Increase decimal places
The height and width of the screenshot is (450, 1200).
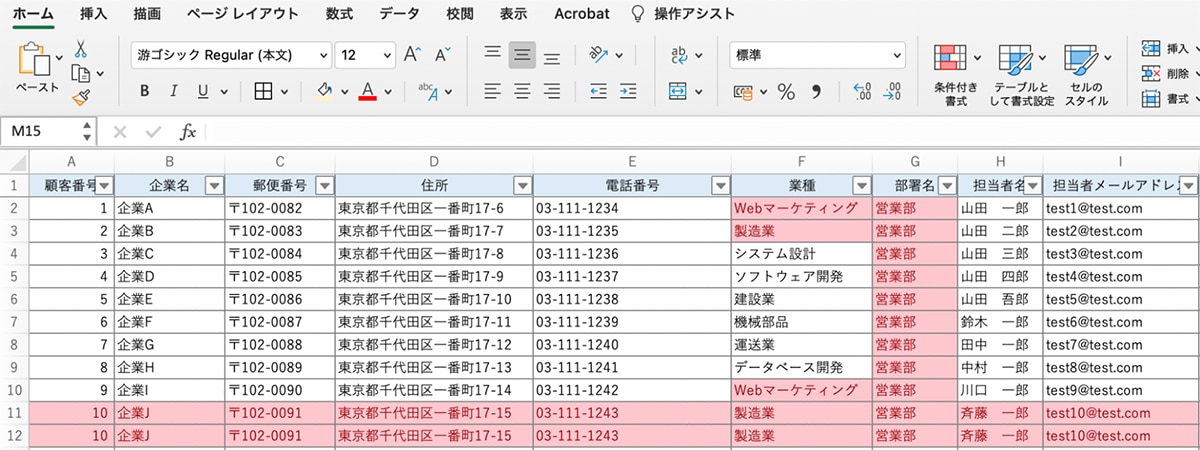point(862,92)
